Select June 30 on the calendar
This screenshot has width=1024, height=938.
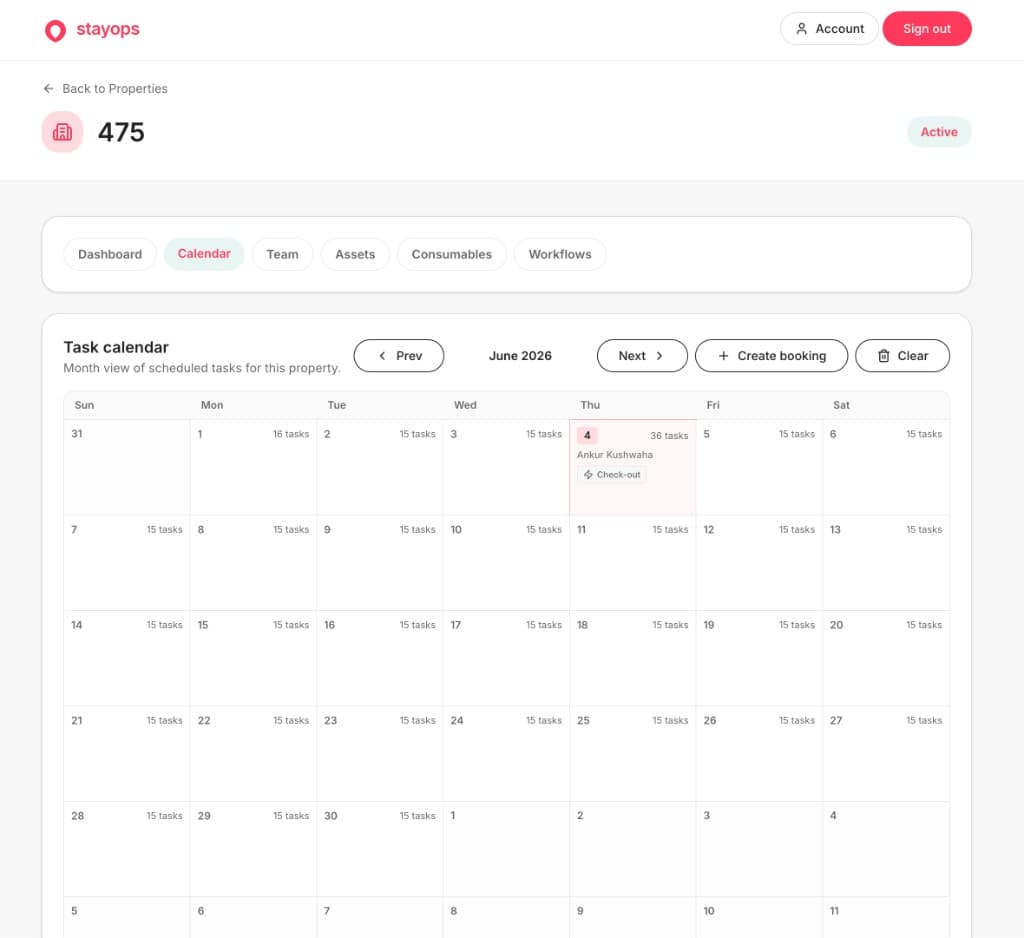[379, 849]
